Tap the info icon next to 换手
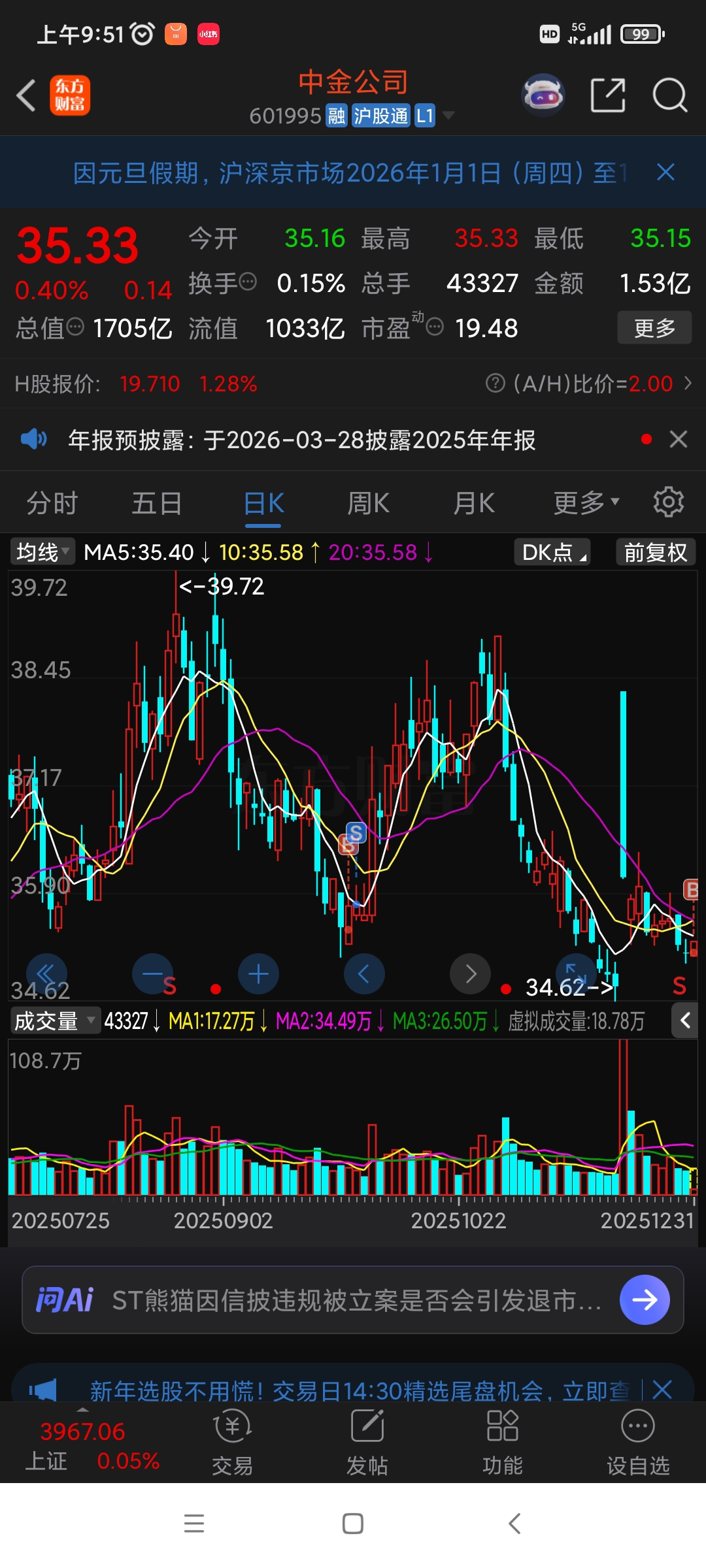 tap(248, 282)
